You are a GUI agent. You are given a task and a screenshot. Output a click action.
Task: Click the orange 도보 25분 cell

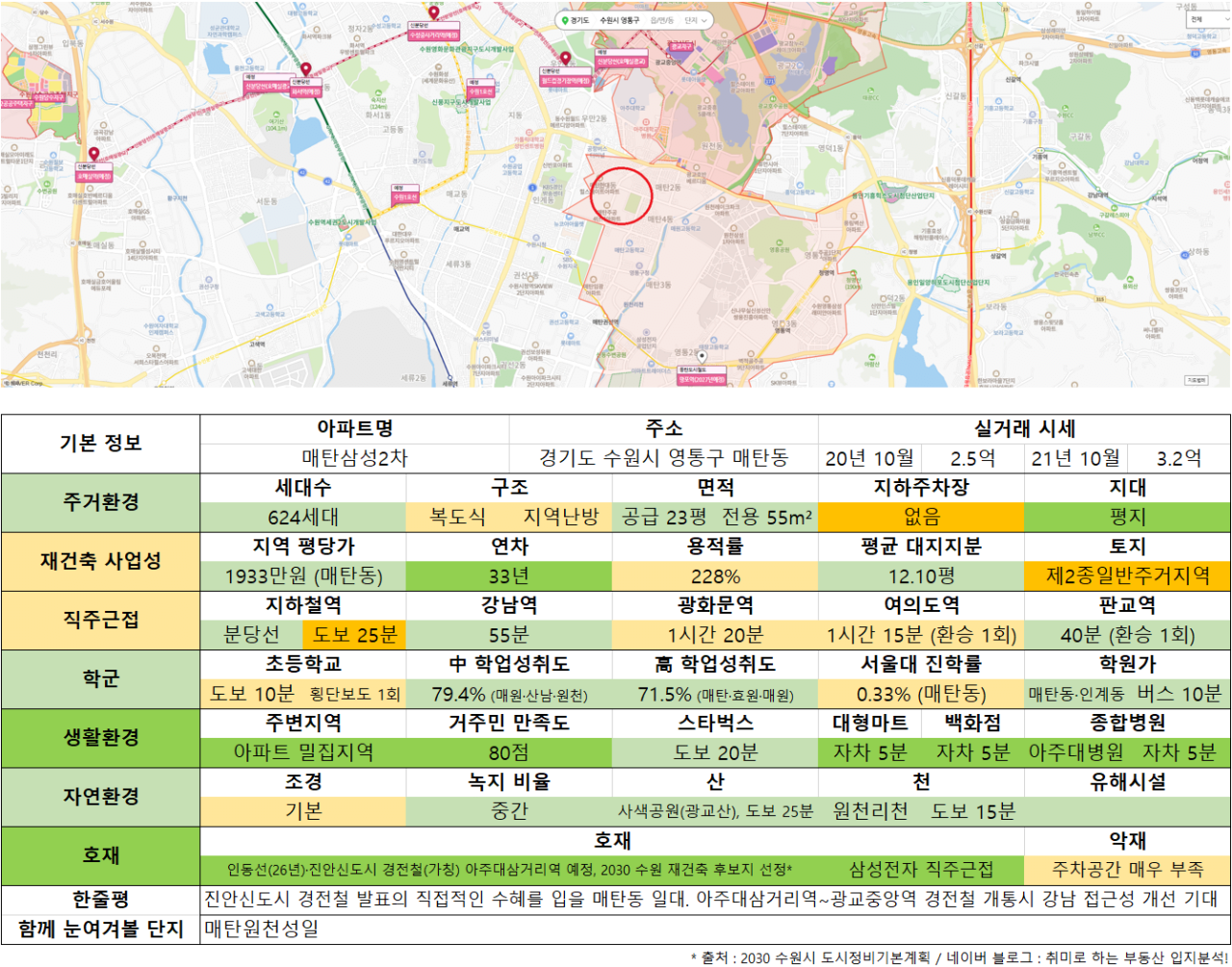point(355,635)
